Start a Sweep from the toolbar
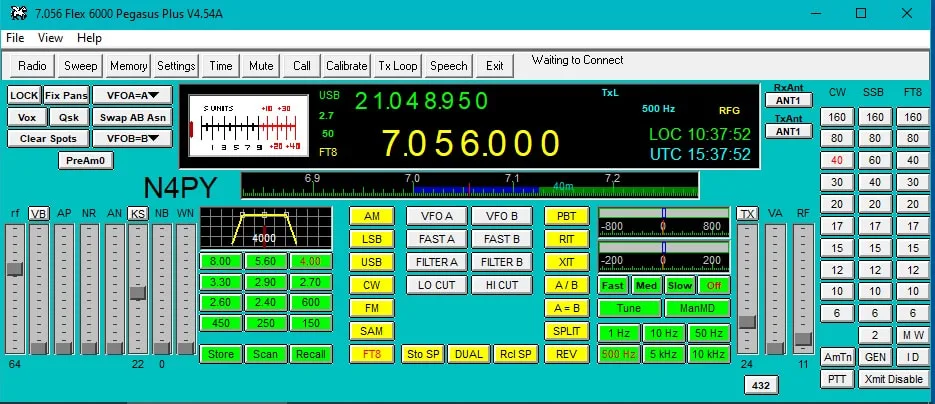 tap(81, 66)
